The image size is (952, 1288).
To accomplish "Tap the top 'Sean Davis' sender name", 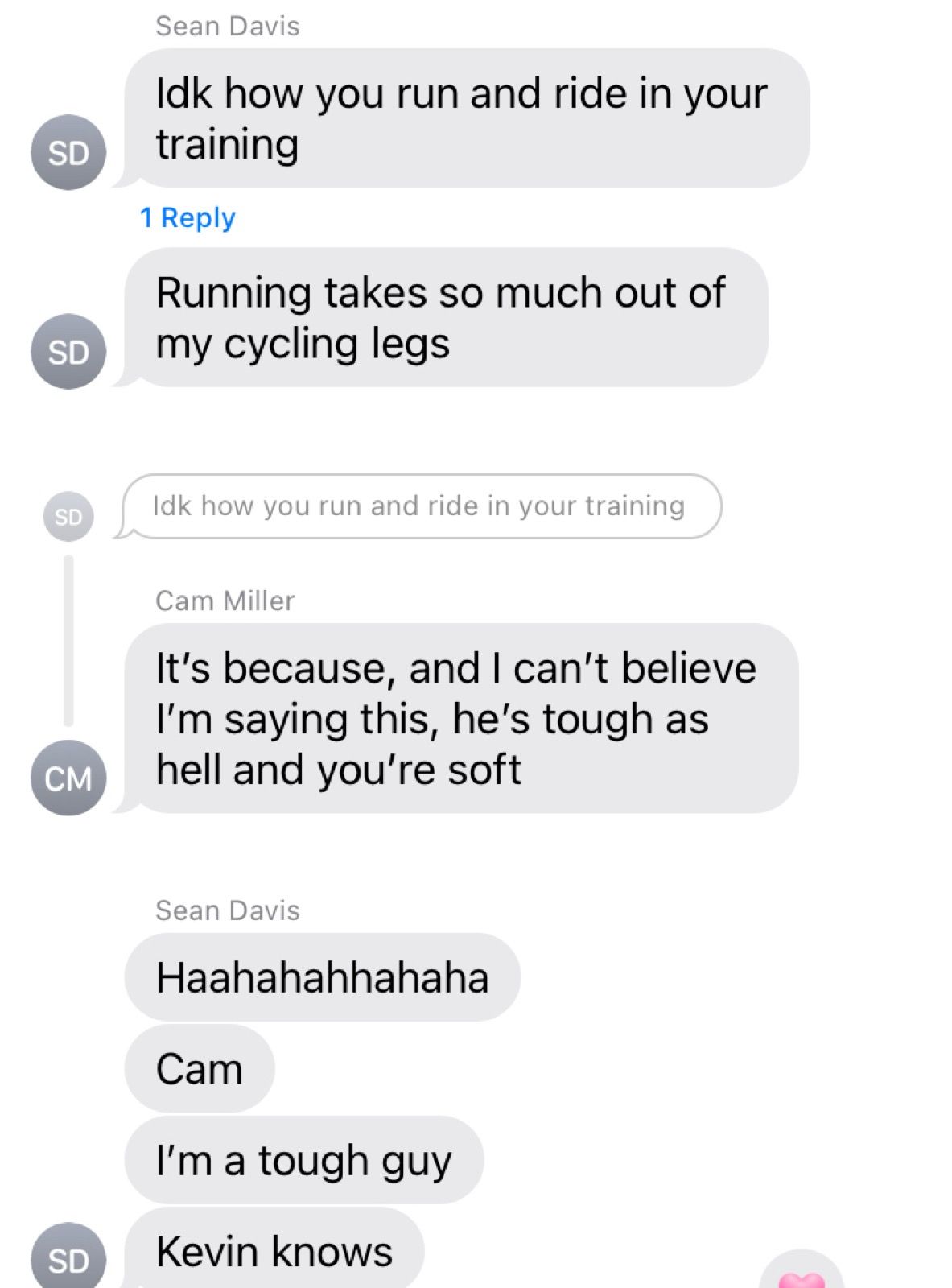I will [x=228, y=26].
